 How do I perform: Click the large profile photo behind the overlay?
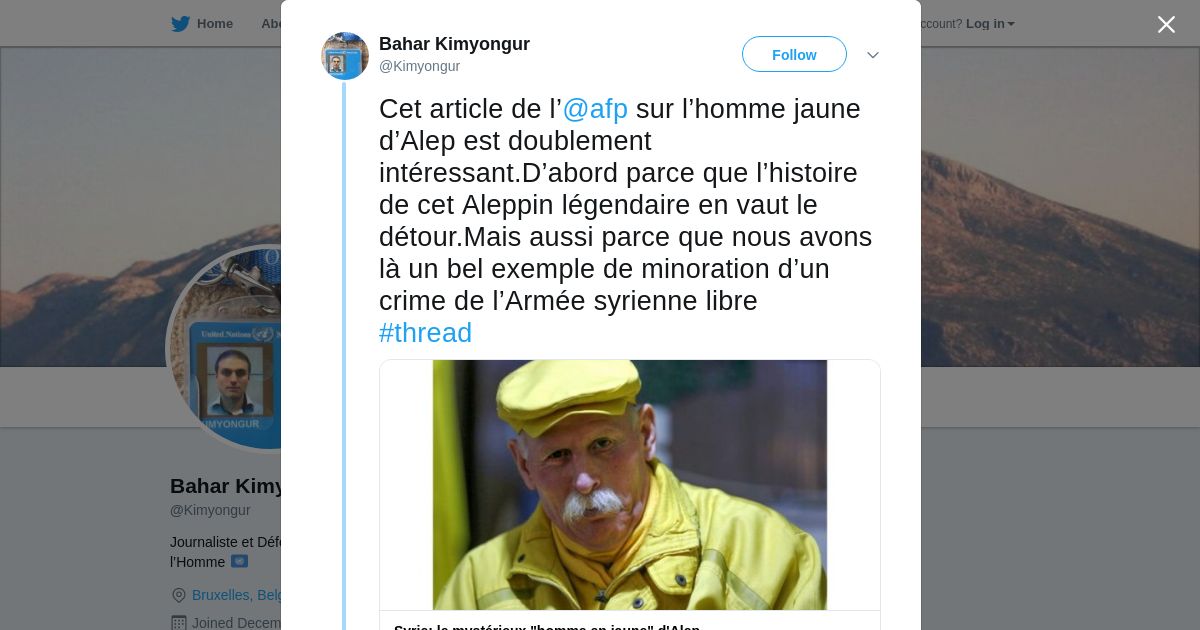(x=226, y=348)
